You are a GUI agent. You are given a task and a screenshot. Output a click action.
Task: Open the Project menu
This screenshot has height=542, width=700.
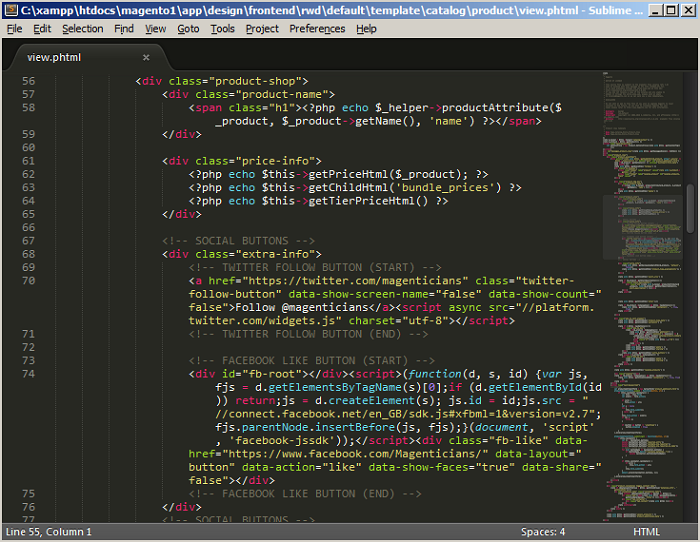(262, 29)
